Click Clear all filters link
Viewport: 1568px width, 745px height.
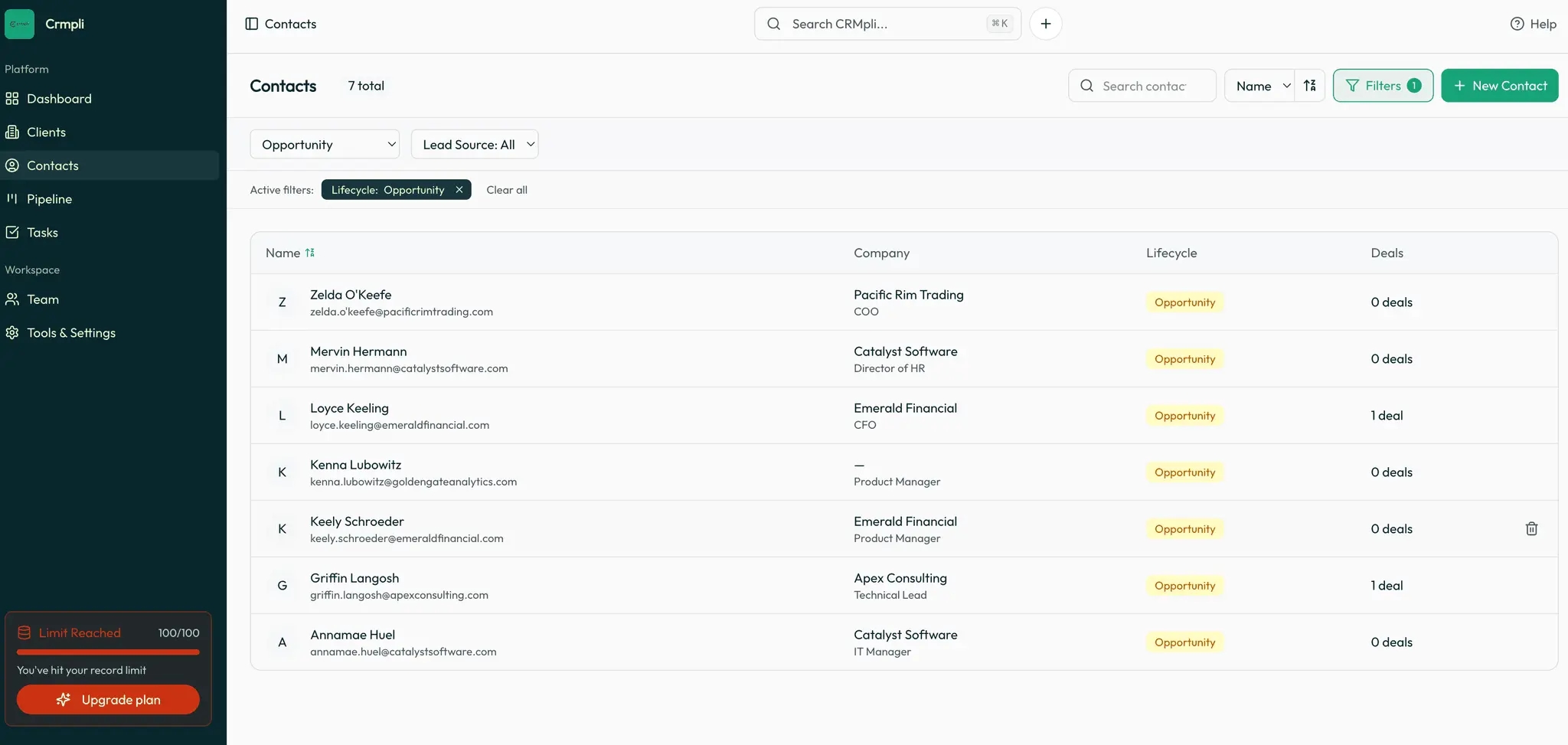507,190
